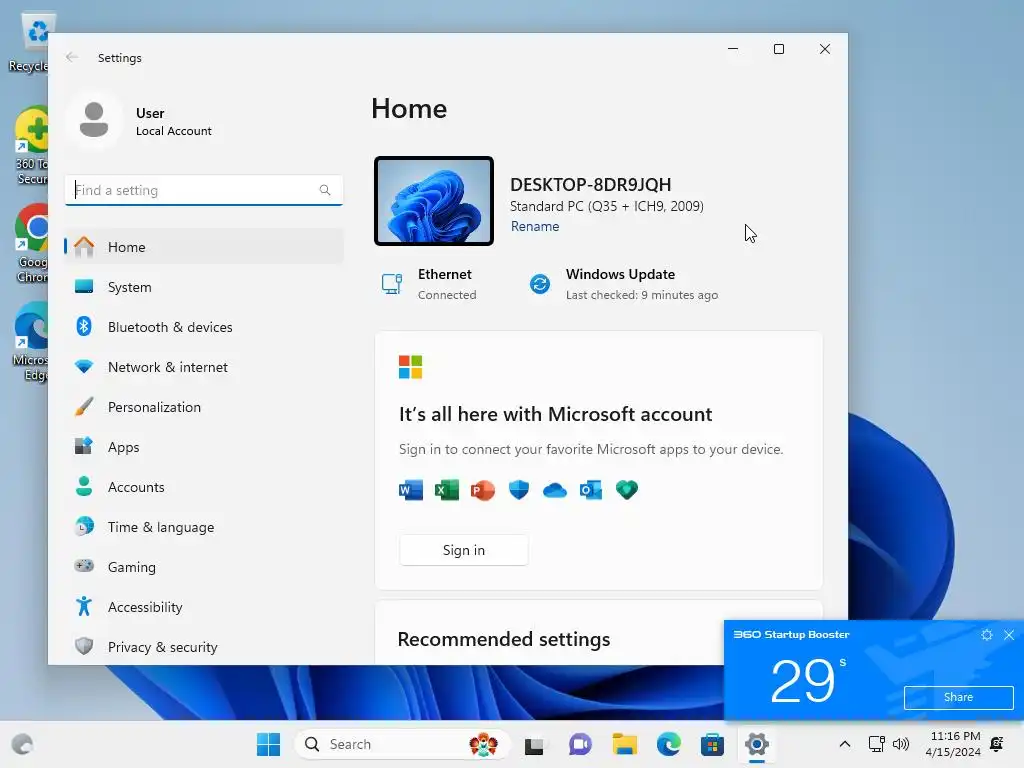This screenshot has width=1024, height=768.
Task: Show hidden icons in system tray
Action: (x=844, y=744)
